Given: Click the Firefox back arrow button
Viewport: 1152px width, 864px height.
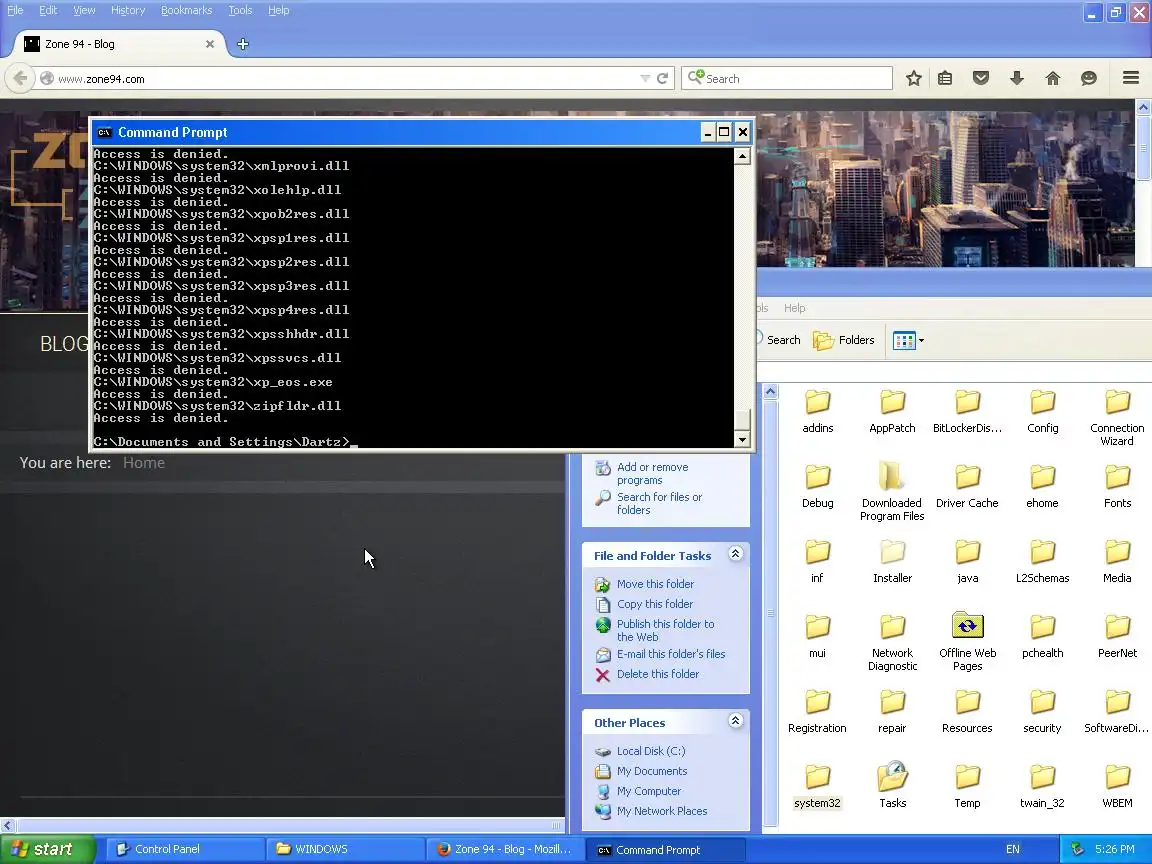Looking at the screenshot, I should [21, 78].
